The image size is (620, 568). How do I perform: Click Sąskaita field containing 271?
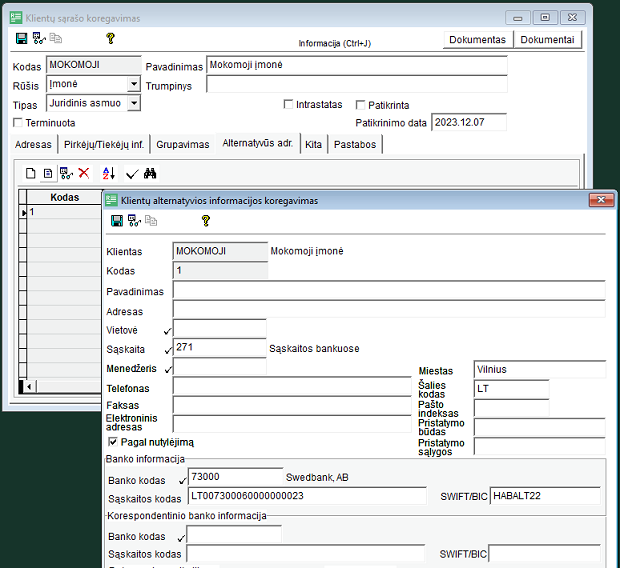coord(219,348)
